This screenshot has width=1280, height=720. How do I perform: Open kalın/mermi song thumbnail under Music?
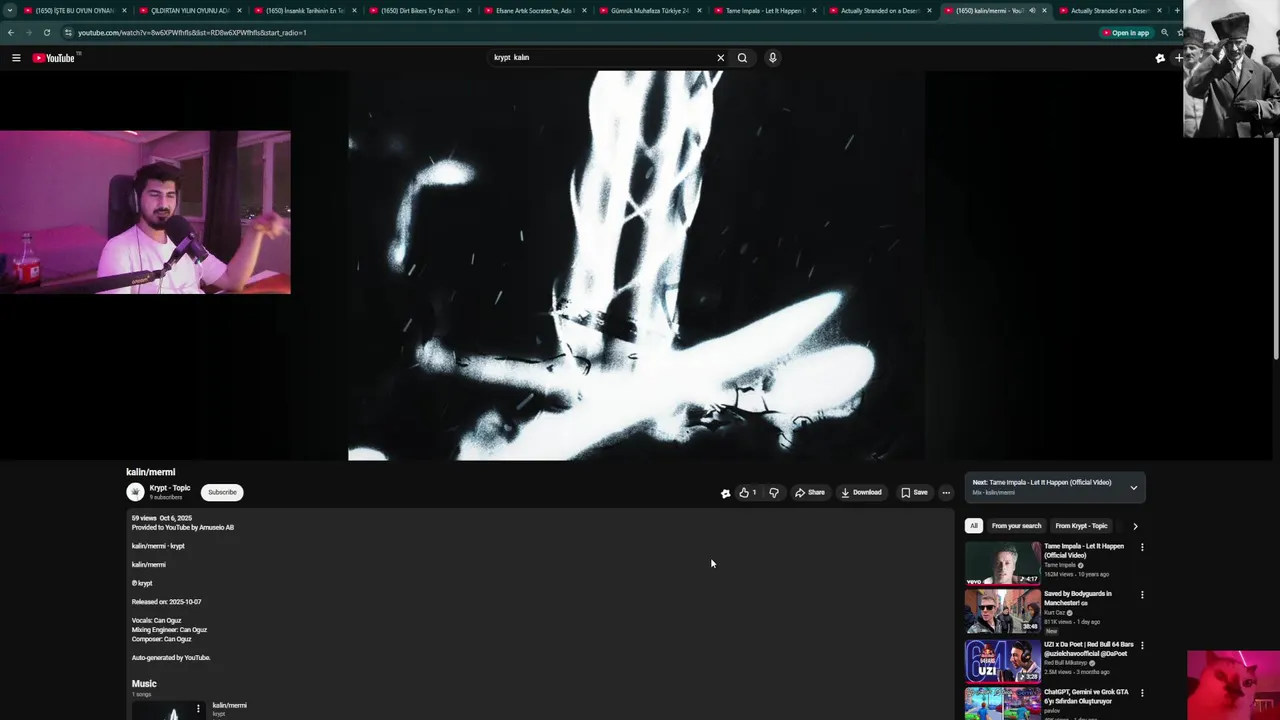(169, 710)
